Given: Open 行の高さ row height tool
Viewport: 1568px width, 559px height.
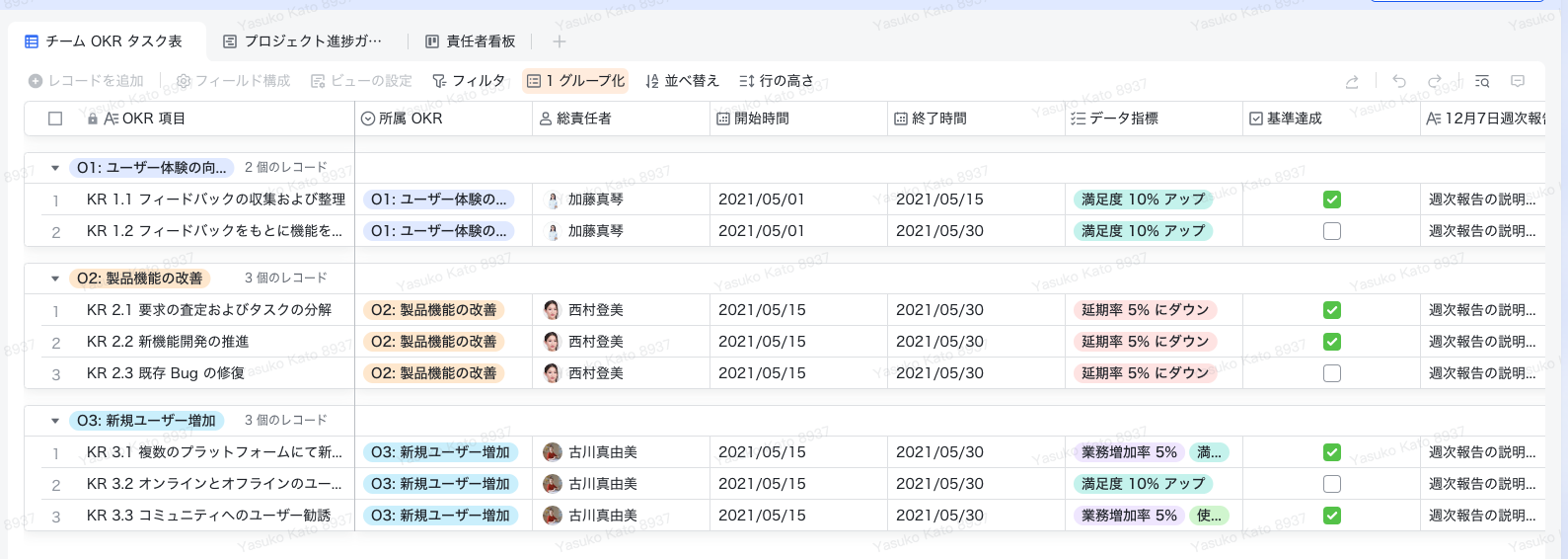Looking at the screenshot, I should (777, 81).
